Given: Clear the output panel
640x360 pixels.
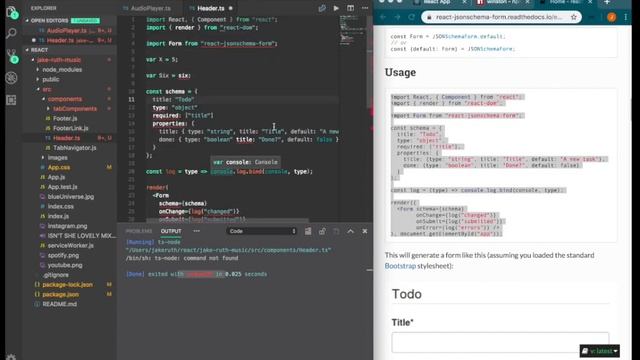Looking at the screenshot, I should tap(308, 231).
